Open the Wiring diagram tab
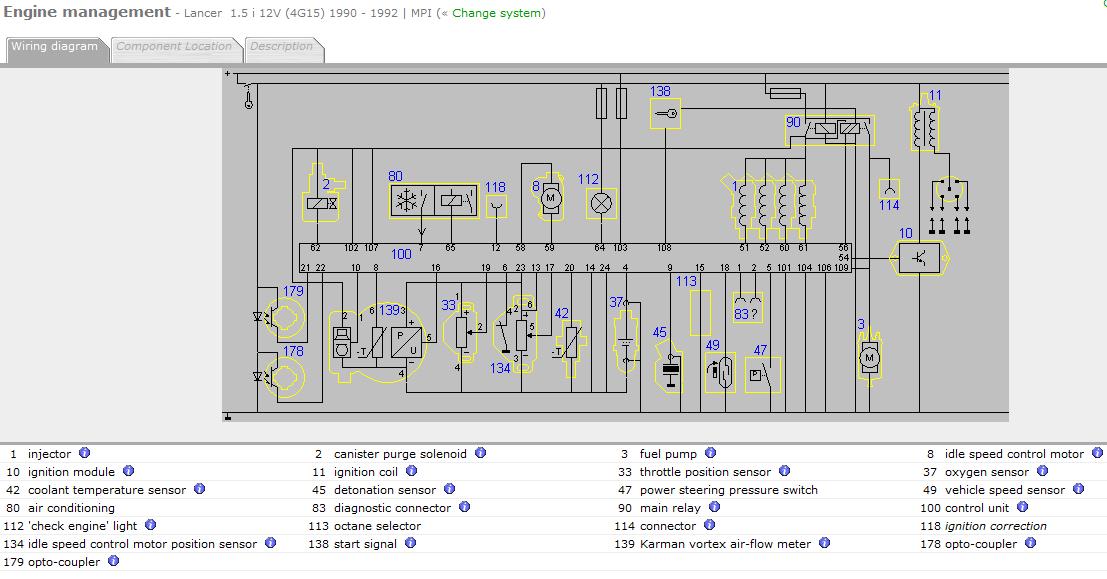The width and height of the screenshot is (1107, 579). tap(55, 47)
